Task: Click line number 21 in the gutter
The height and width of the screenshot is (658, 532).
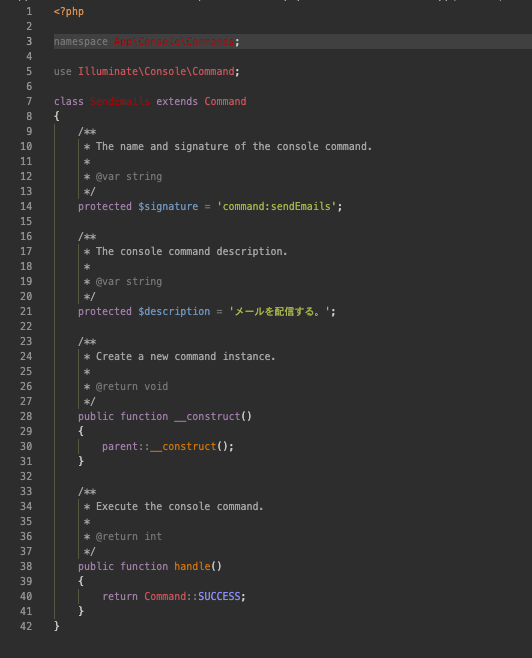Action: point(26,311)
